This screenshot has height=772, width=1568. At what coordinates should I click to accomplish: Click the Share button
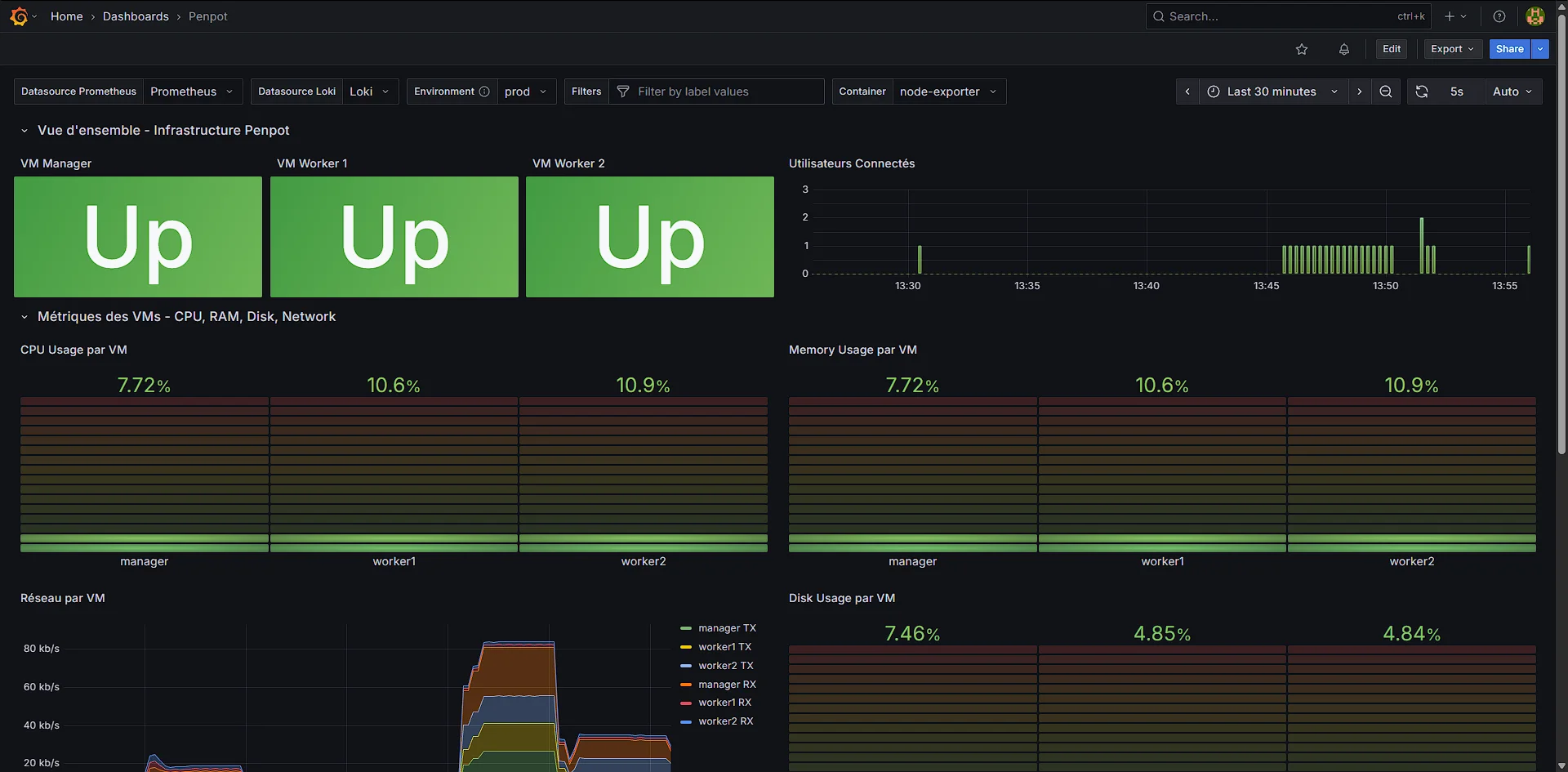pyautogui.click(x=1508, y=49)
